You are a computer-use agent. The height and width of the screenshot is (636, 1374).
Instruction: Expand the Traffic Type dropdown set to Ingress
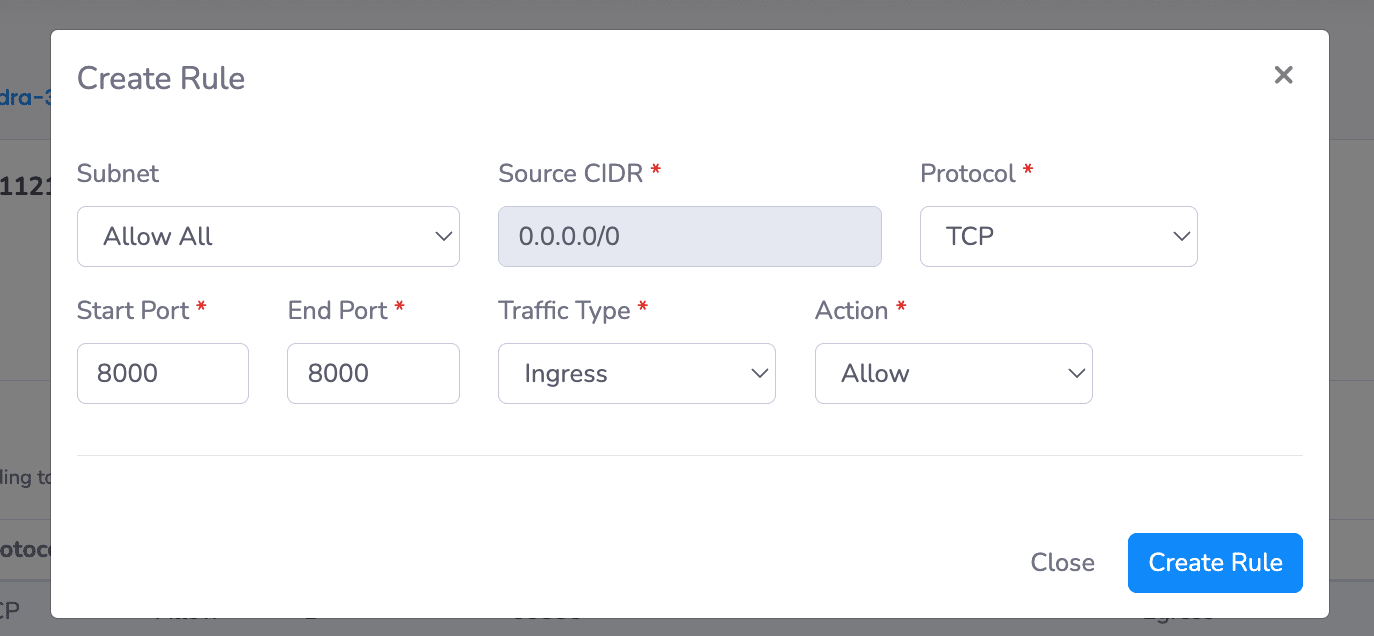point(636,374)
